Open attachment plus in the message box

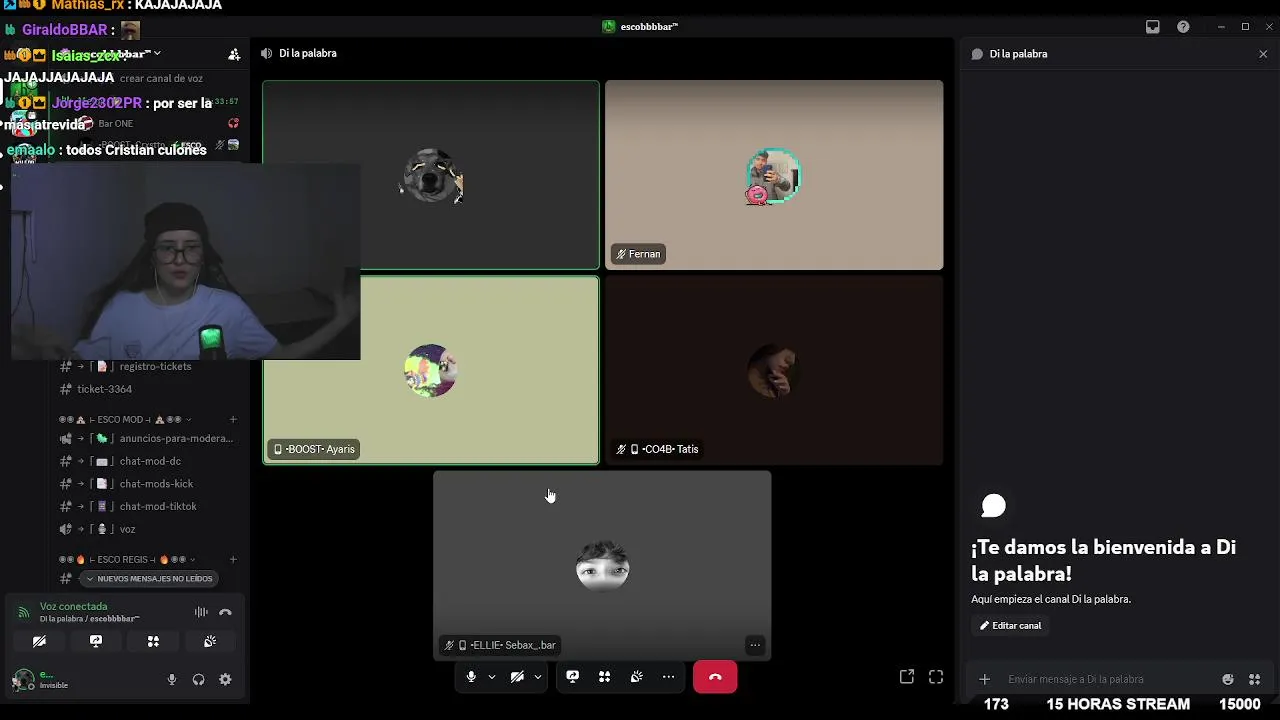(x=984, y=679)
